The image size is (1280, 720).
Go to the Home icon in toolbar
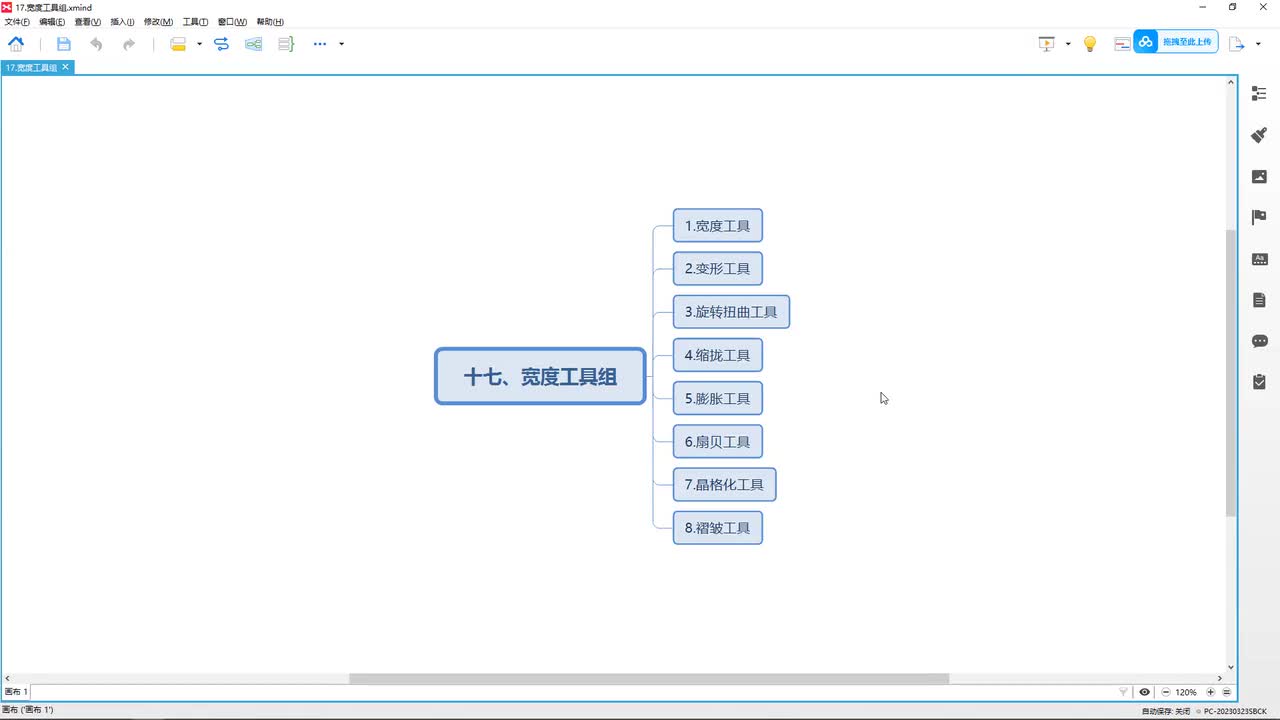click(16, 44)
